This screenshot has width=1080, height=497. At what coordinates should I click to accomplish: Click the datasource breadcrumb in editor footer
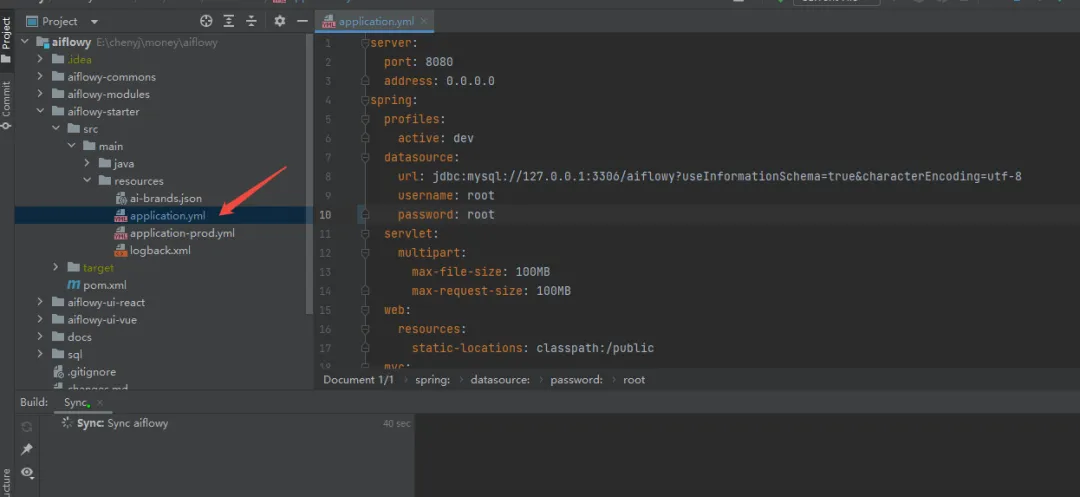tap(496, 380)
